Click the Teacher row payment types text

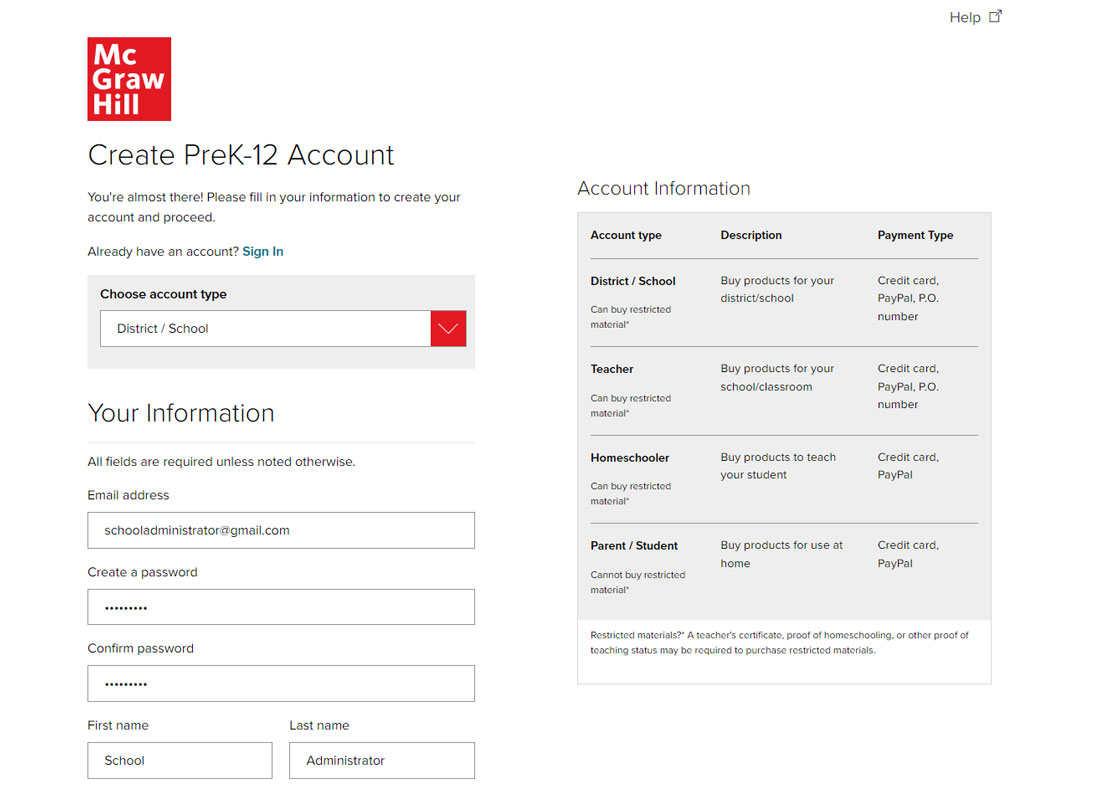pyautogui.click(x=908, y=387)
